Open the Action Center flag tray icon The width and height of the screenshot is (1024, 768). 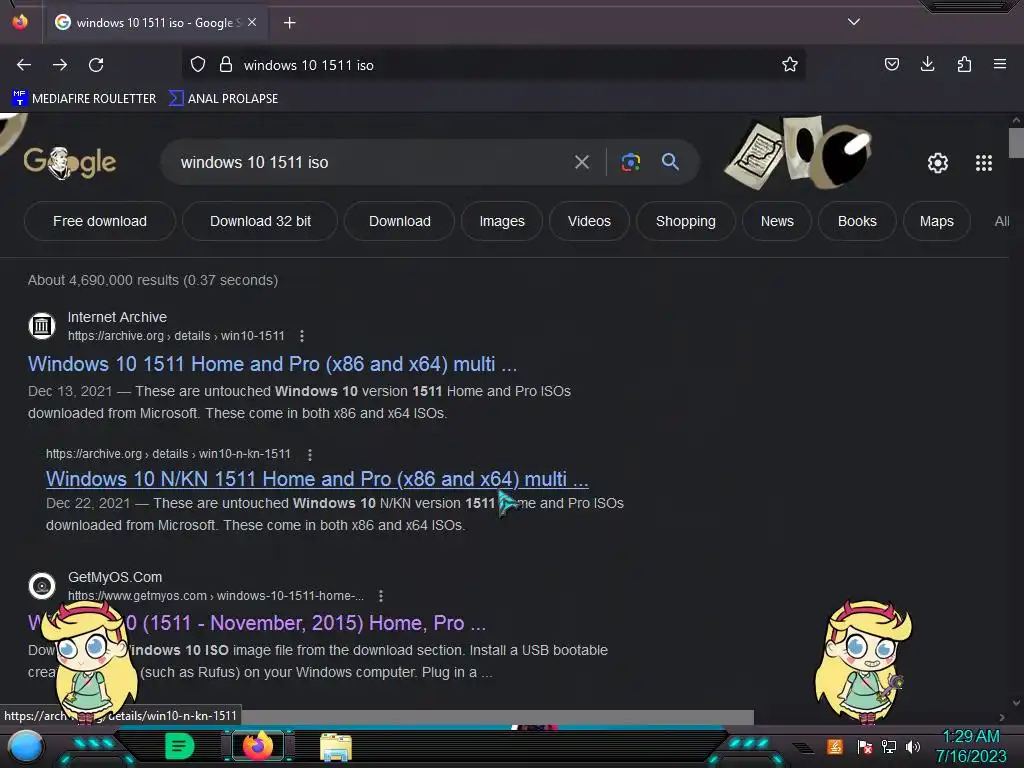pyautogui.click(x=865, y=746)
